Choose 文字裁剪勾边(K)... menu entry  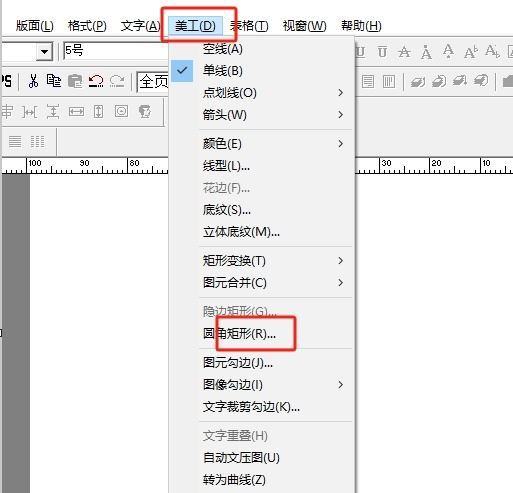point(262,407)
